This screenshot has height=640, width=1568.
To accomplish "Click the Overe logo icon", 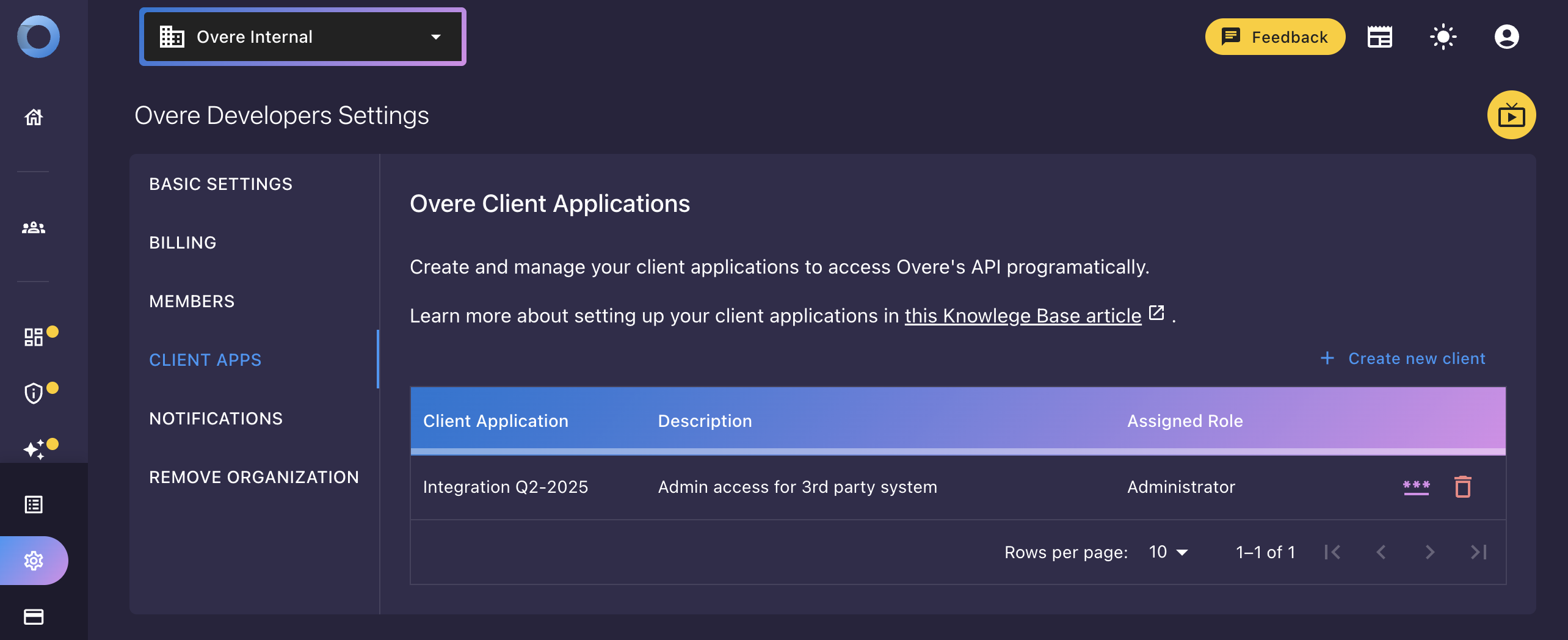I will (x=38, y=37).
